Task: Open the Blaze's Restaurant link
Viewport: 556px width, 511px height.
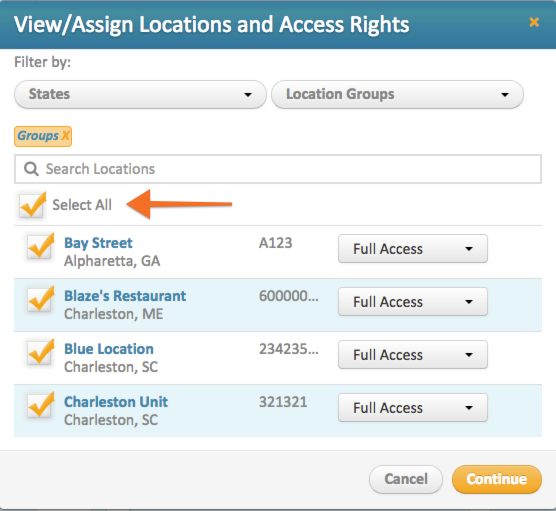Action: pos(125,296)
